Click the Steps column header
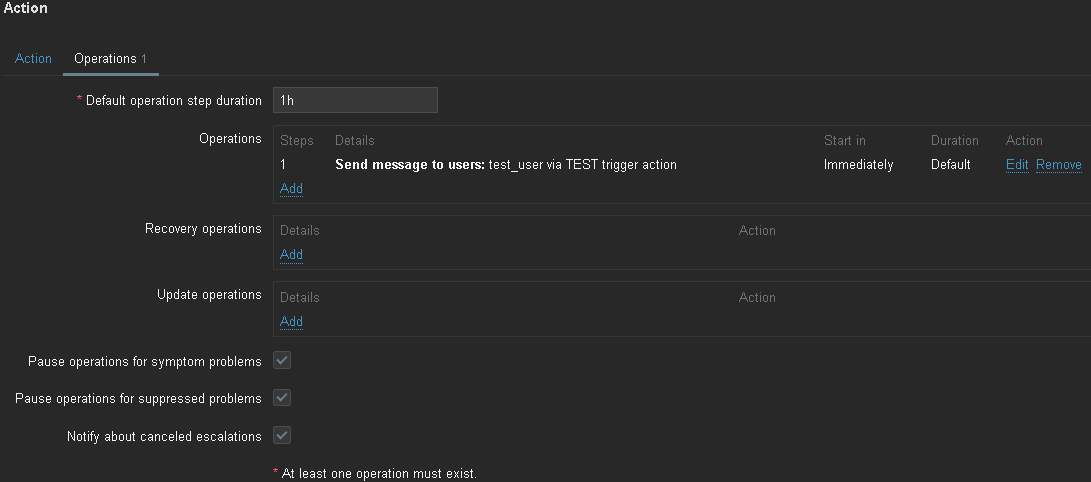 coord(296,141)
